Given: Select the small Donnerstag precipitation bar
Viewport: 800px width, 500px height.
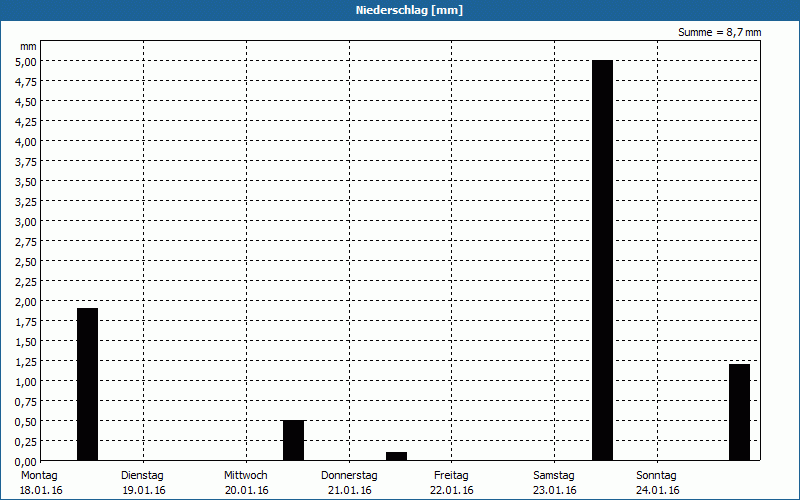Looking at the screenshot, I should tap(396, 456).
